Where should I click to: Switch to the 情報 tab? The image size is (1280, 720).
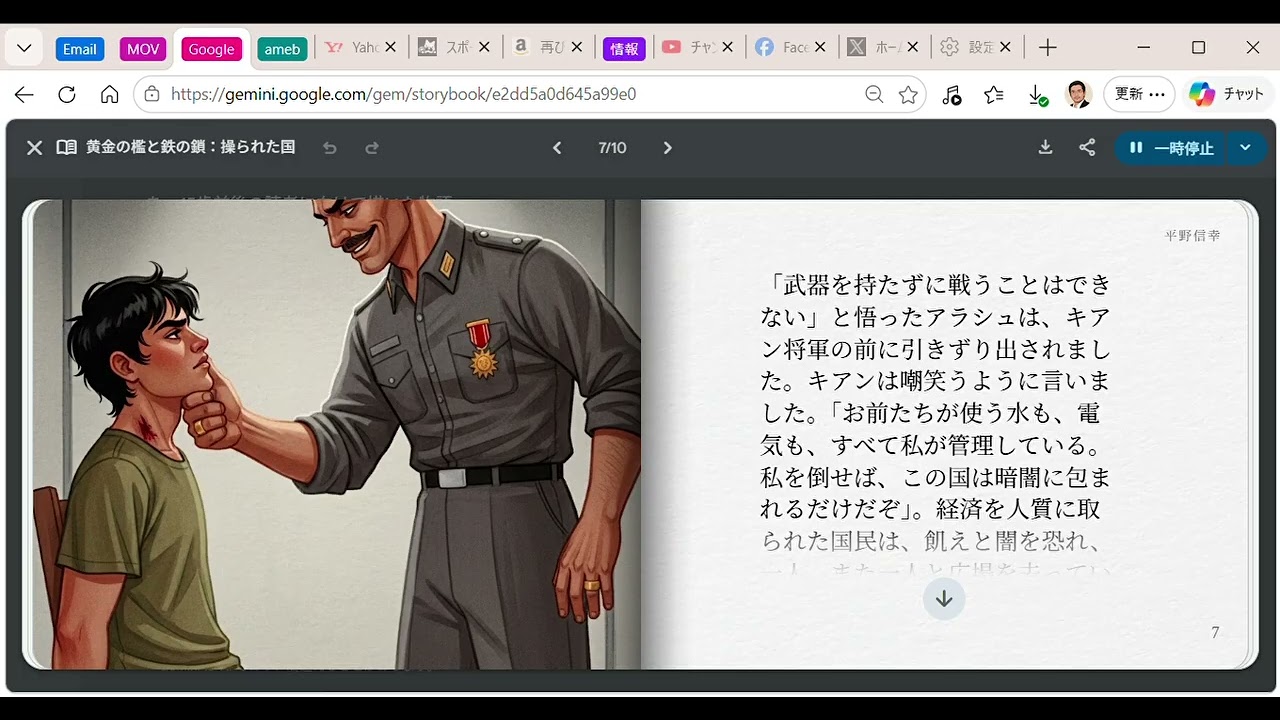coord(624,49)
